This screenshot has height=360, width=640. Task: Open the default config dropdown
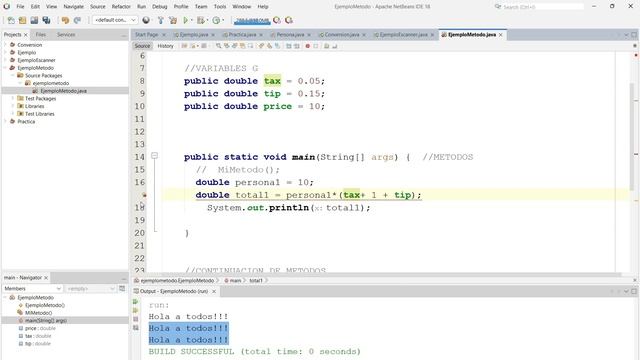pyautogui.click(x=115, y=20)
